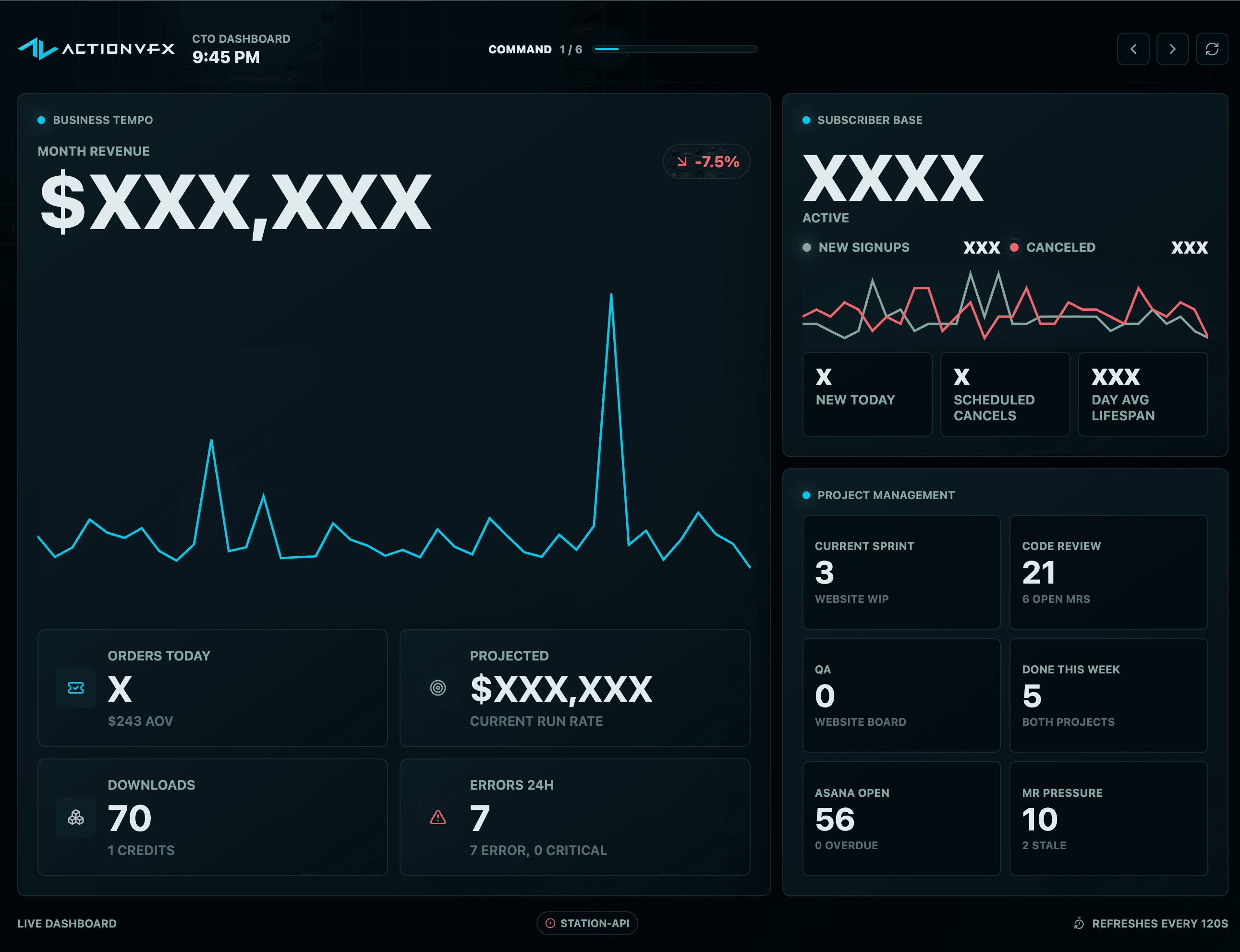
Task: Click the "1 CREDITS" text
Action: pos(141,850)
